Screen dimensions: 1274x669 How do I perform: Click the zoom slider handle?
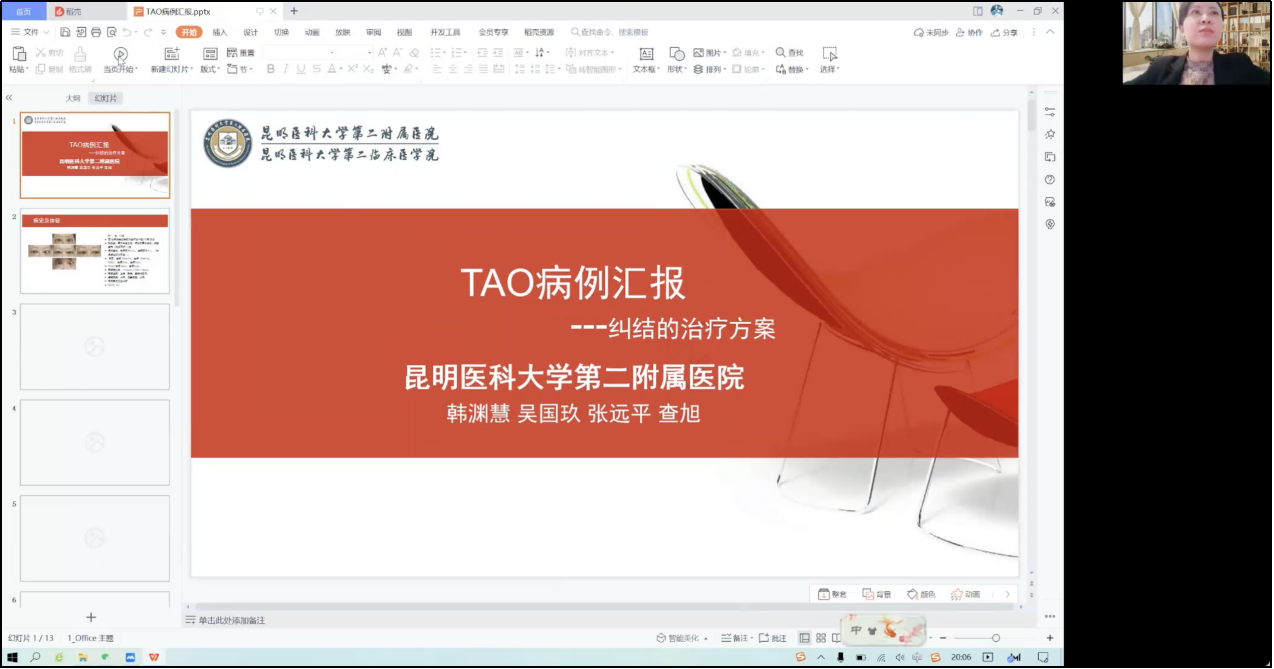995,638
